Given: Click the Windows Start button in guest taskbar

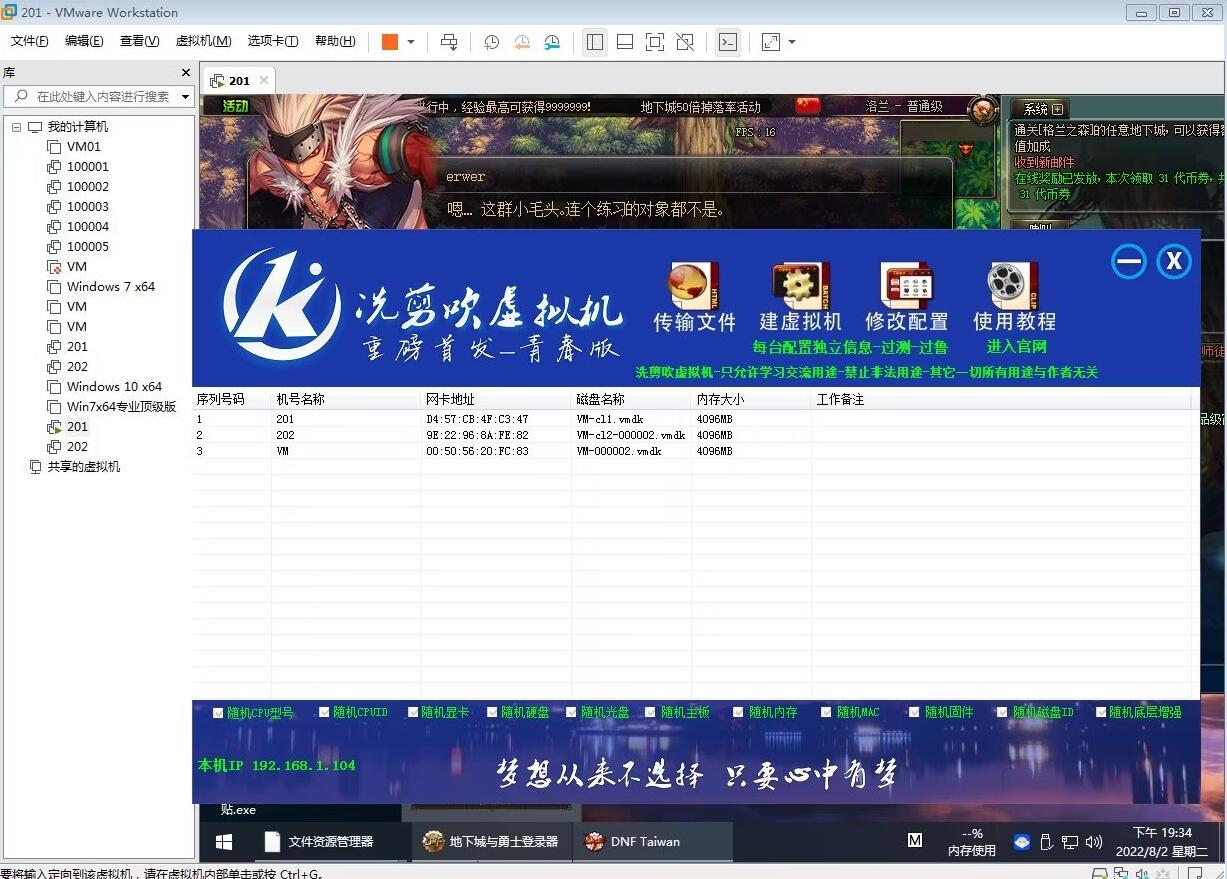Looking at the screenshot, I should click(x=224, y=842).
